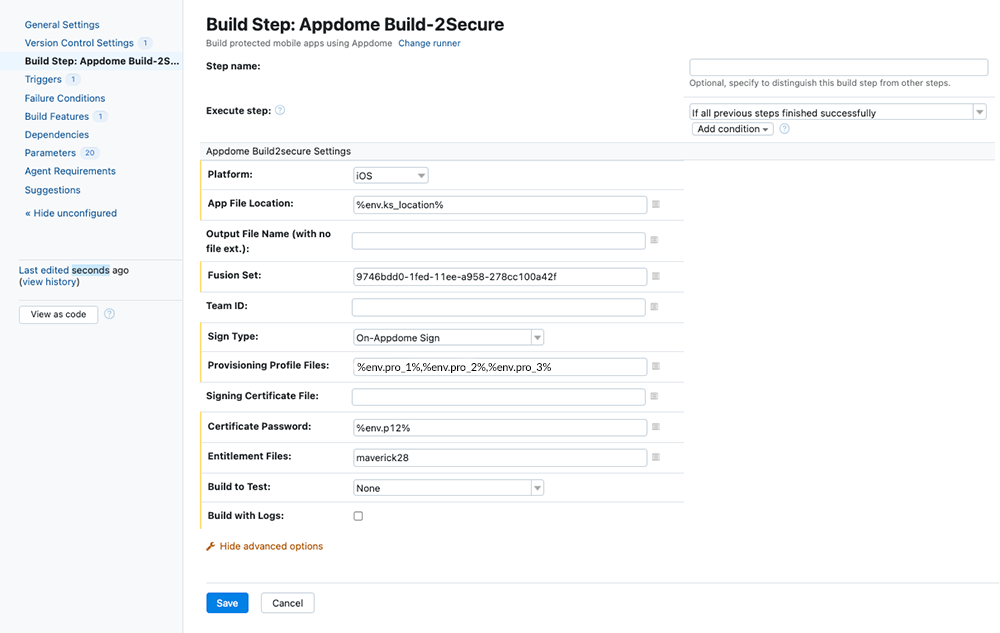This screenshot has height=633, width=1000.
Task: Open the Platform dropdown showing iOS
Action: pos(391,176)
